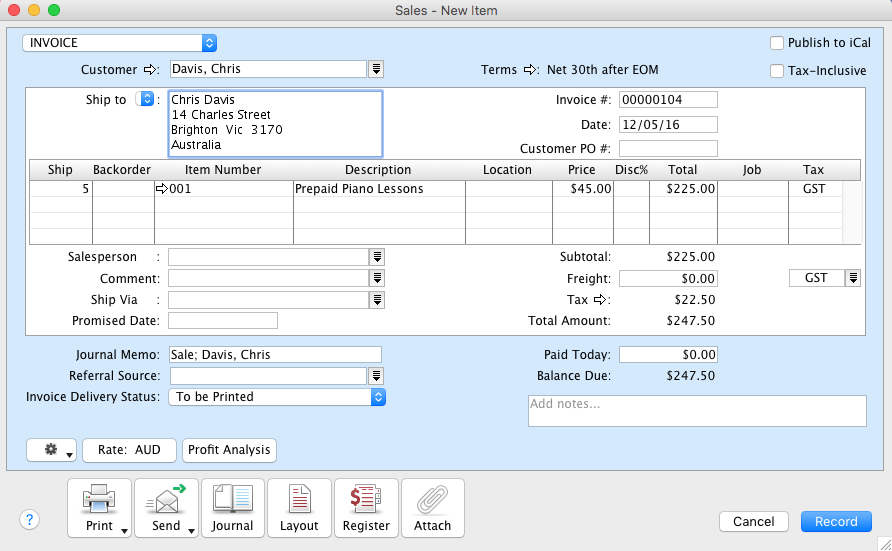Expand the Customer list dropdown

(376, 69)
